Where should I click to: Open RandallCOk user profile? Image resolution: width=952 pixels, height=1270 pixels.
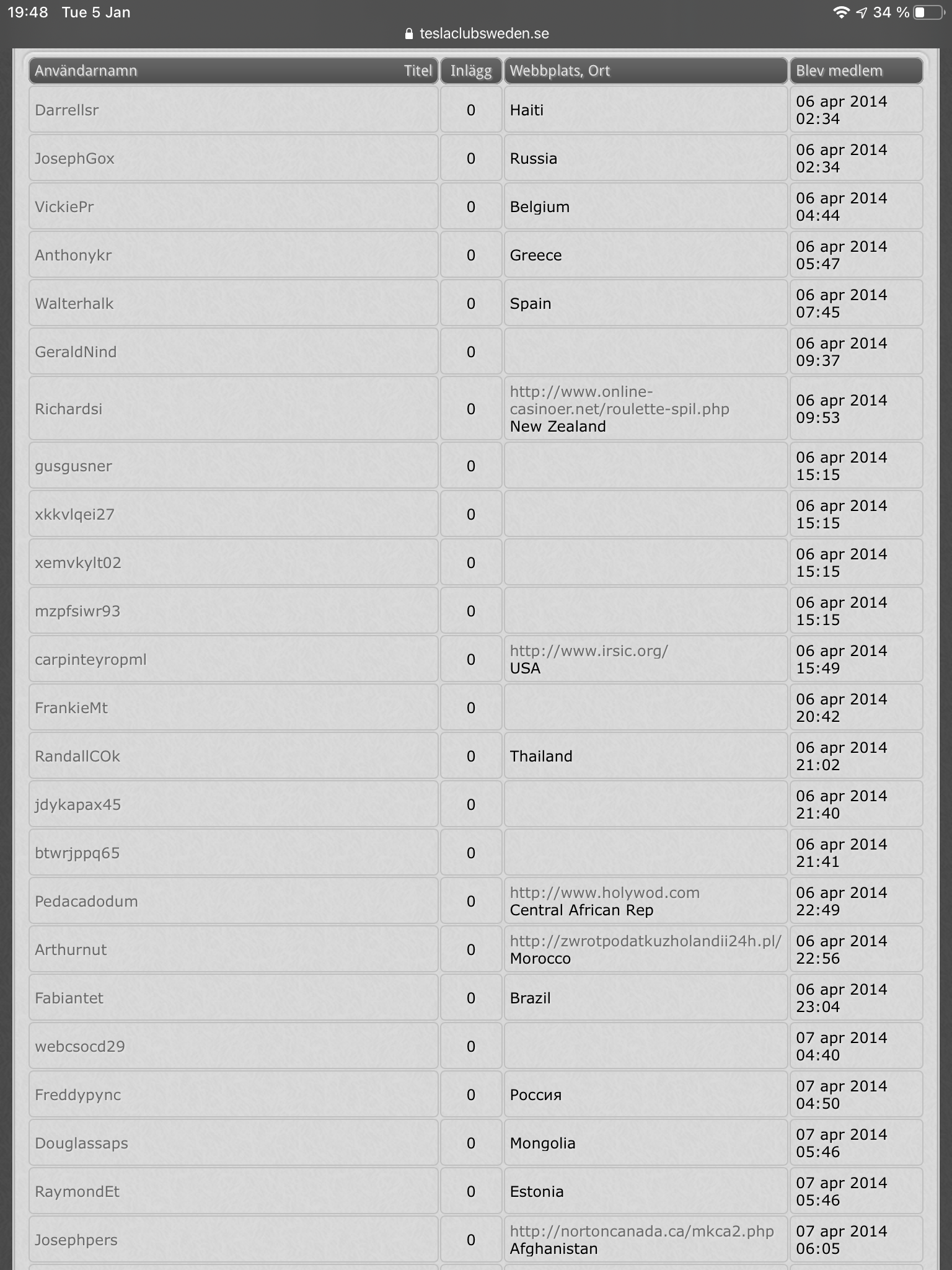77,757
